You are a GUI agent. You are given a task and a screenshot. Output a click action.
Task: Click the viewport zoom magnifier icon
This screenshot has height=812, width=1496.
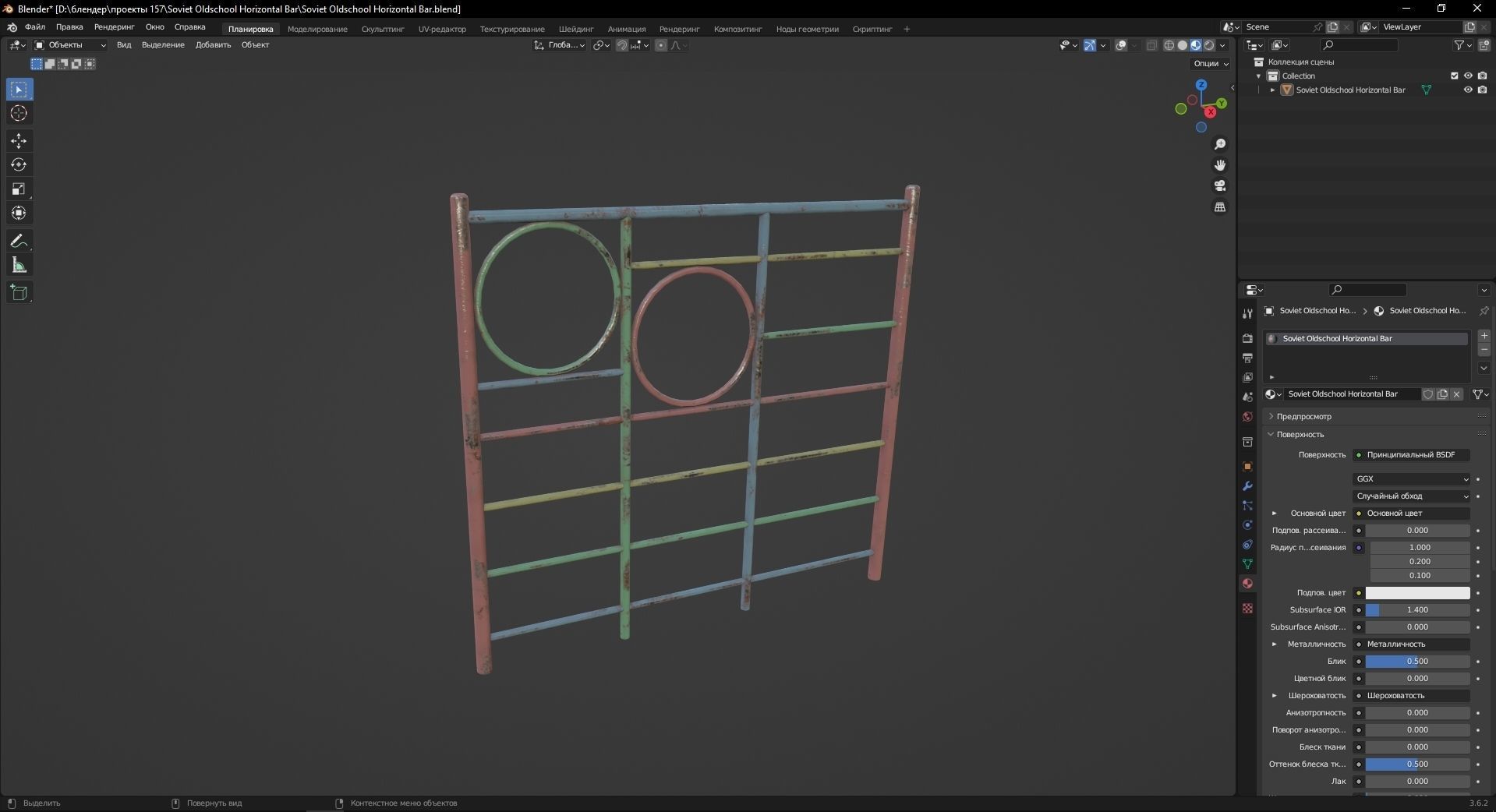(x=1220, y=144)
